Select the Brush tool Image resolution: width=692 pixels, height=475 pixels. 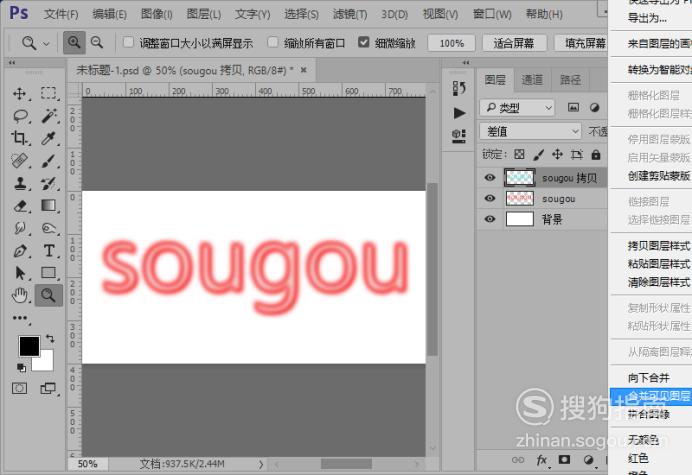[49, 161]
